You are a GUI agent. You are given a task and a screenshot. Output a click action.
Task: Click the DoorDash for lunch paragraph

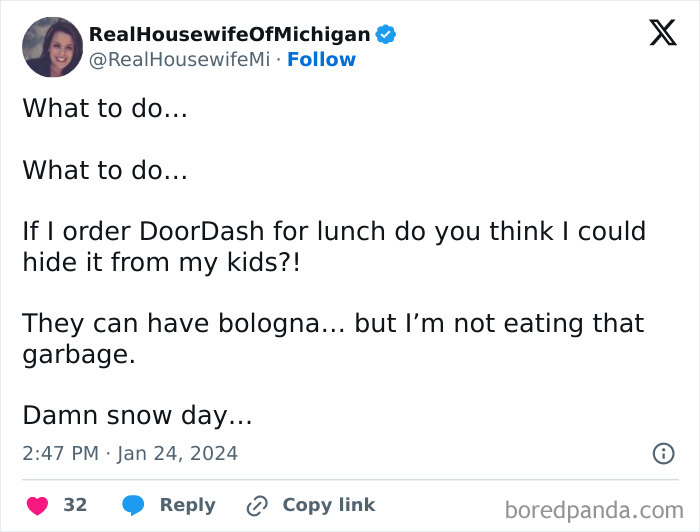click(x=334, y=246)
